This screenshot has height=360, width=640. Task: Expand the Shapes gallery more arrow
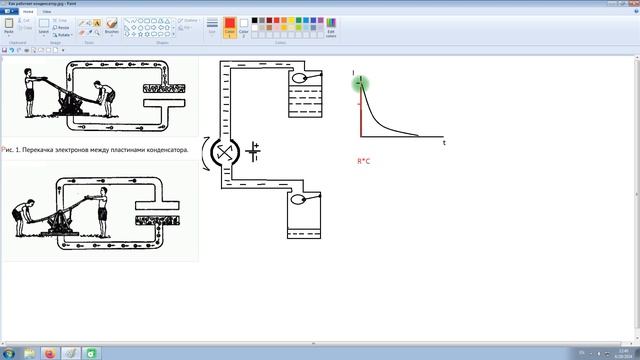(173, 35)
